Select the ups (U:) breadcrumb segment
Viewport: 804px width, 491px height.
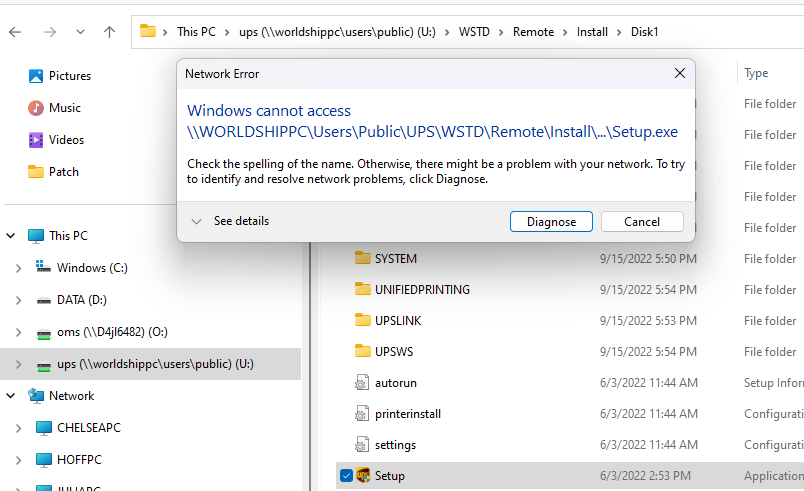pos(337,32)
